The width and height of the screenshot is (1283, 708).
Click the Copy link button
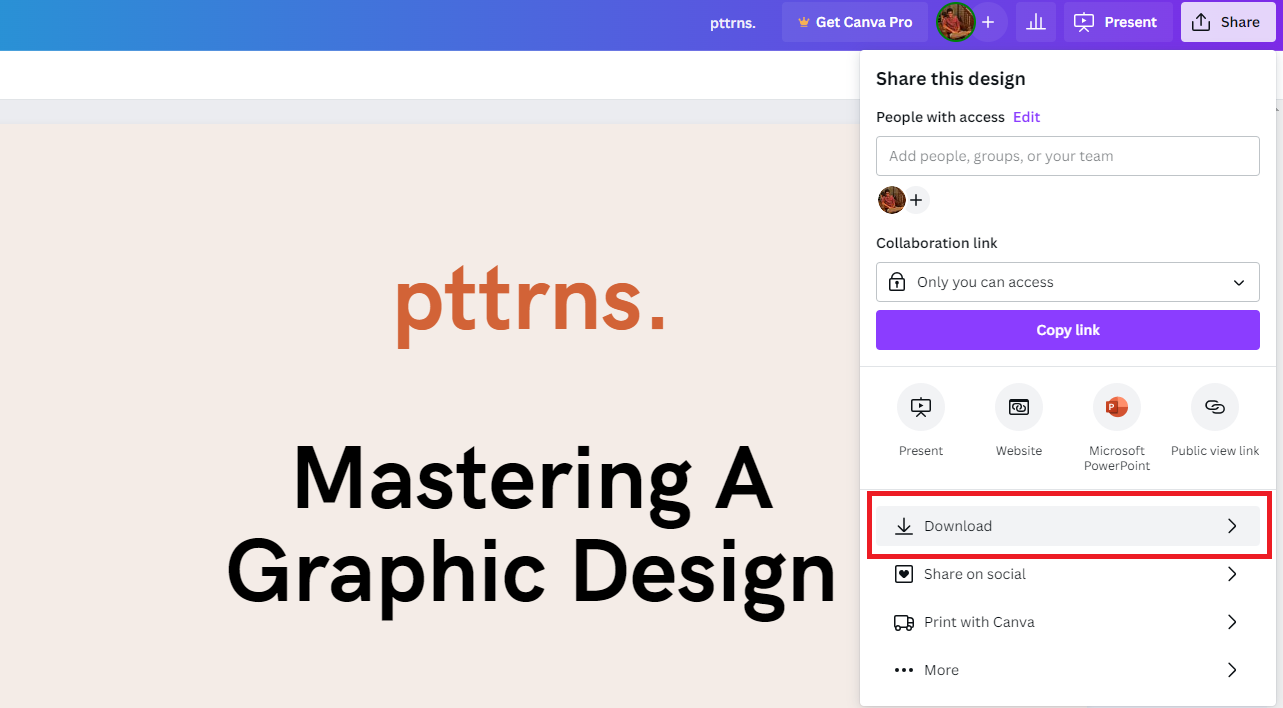tap(1068, 330)
